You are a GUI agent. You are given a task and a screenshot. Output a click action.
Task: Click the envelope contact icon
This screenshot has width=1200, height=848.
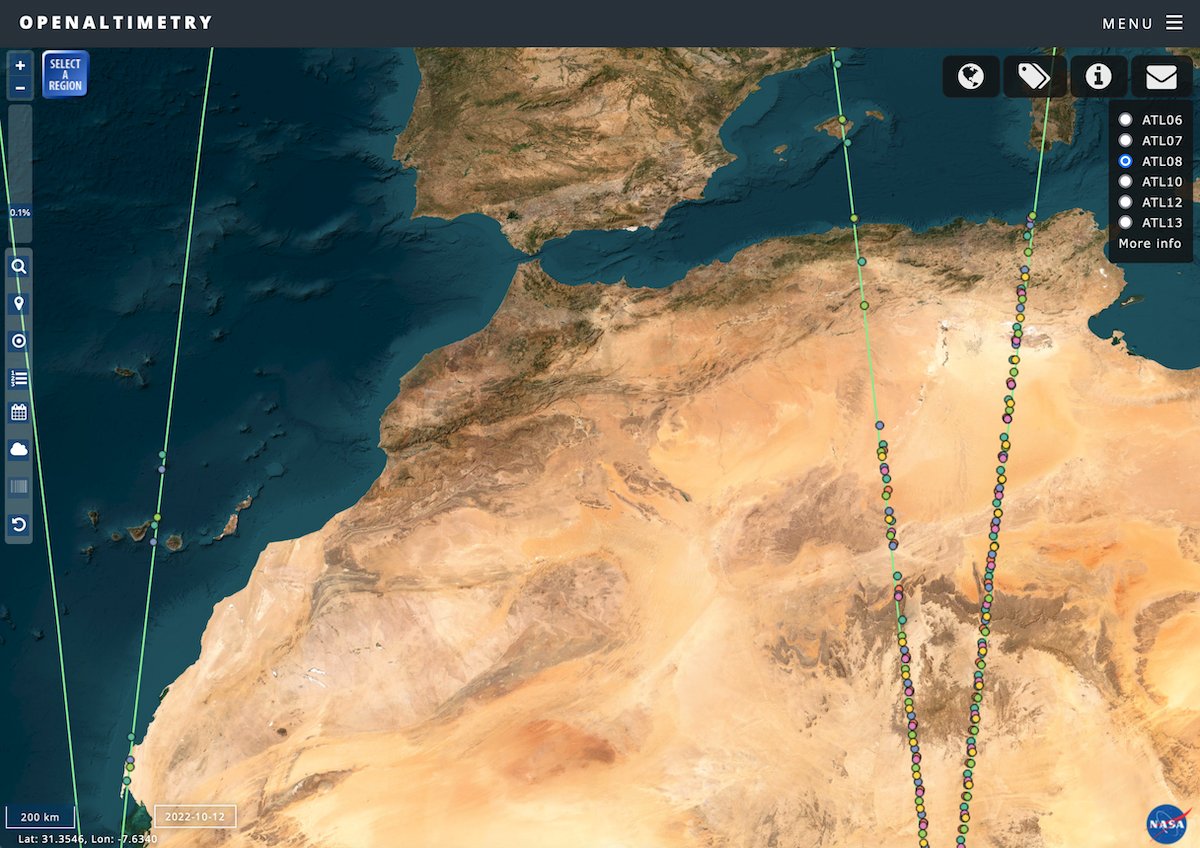[x=1161, y=76]
